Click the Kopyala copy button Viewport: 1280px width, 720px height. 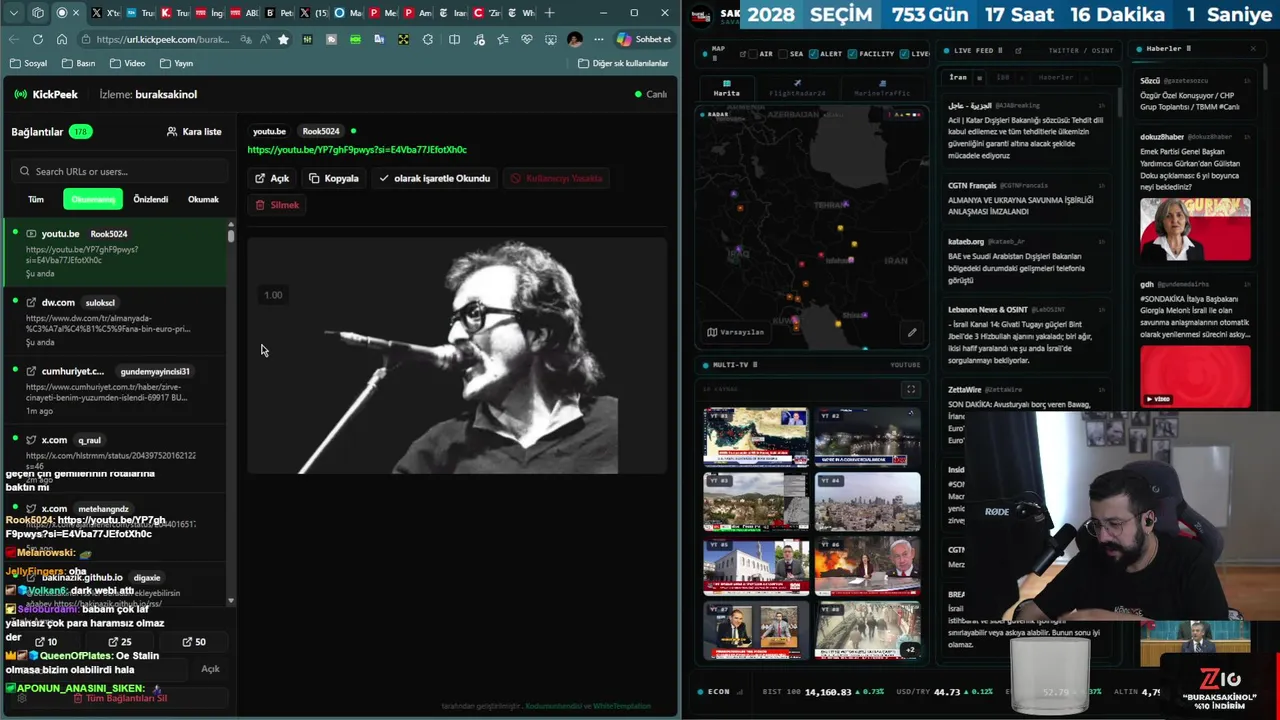[334, 178]
